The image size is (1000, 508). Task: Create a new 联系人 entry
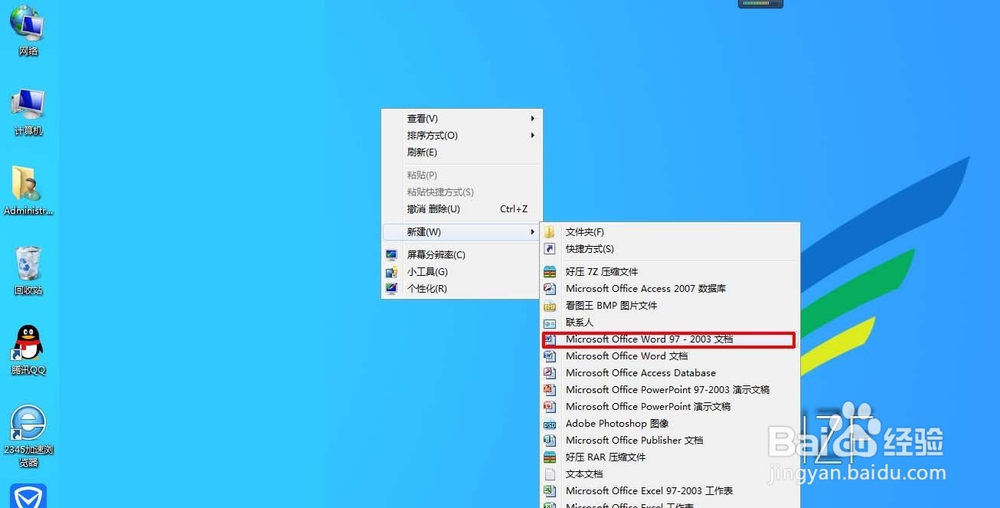[x=670, y=322]
